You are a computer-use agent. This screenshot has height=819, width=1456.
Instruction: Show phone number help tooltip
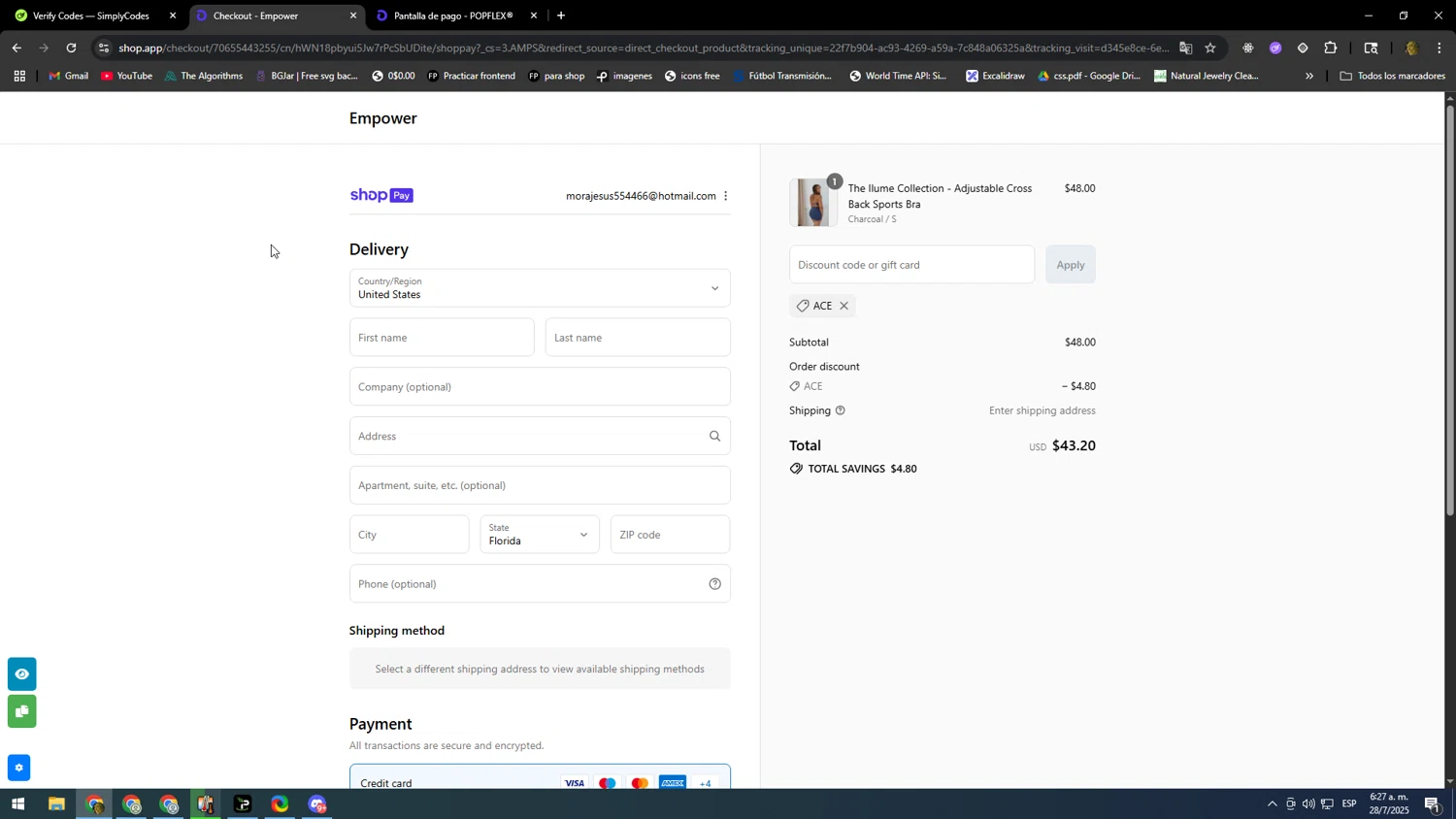714,584
